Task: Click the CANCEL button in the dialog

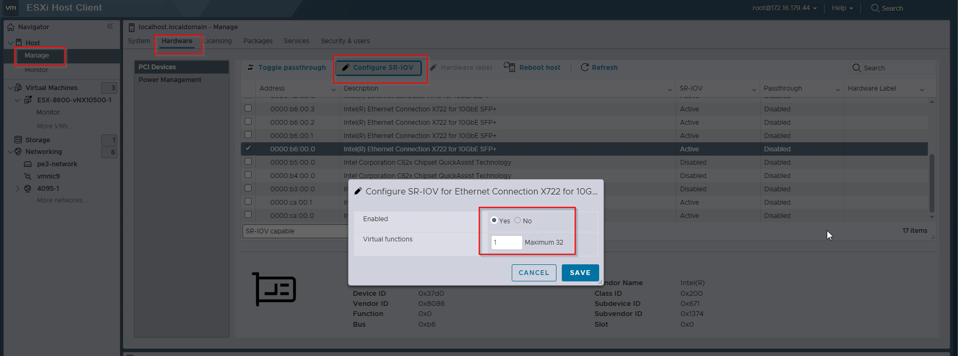Action: point(533,272)
